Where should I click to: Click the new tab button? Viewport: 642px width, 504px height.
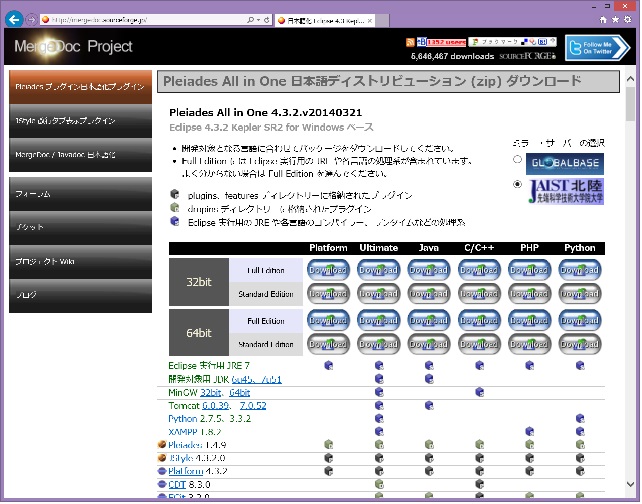pyautogui.click(x=382, y=20)
